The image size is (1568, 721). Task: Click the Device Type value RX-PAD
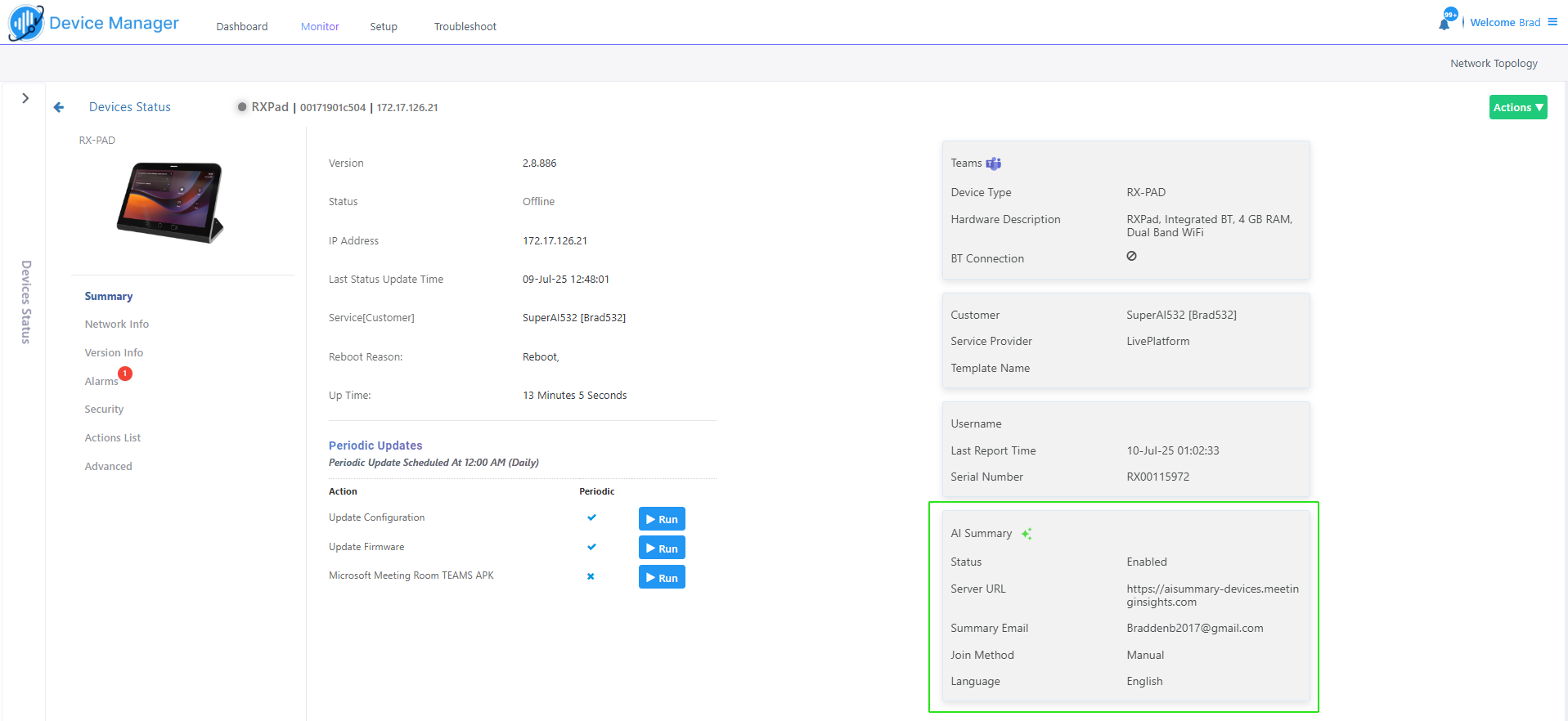pos(1146,193)
